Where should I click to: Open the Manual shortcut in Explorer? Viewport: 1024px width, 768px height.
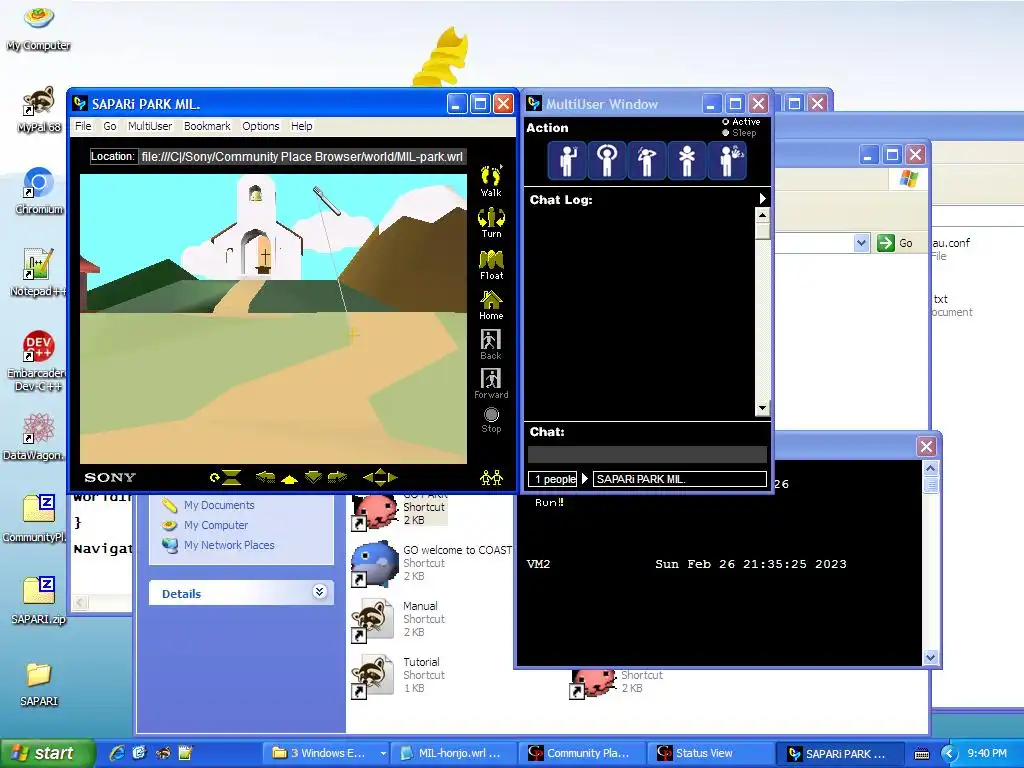pos(398,618)
